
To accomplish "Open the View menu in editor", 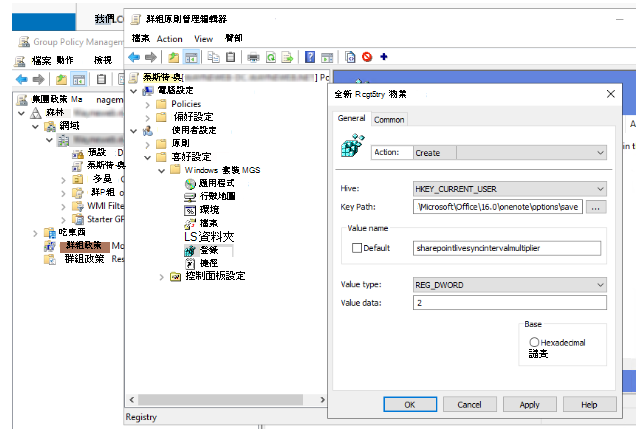I will click(x=203, y=39).
